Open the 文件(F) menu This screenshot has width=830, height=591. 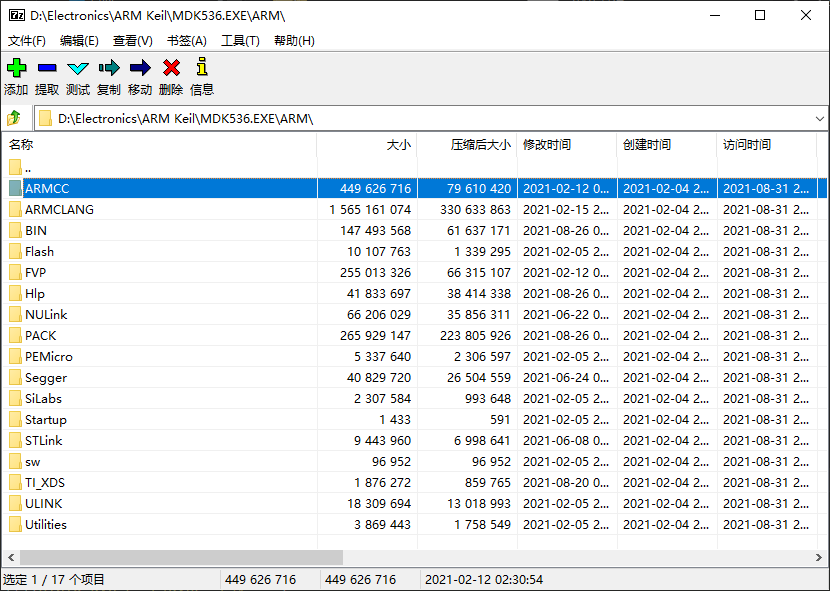[26, 41]
